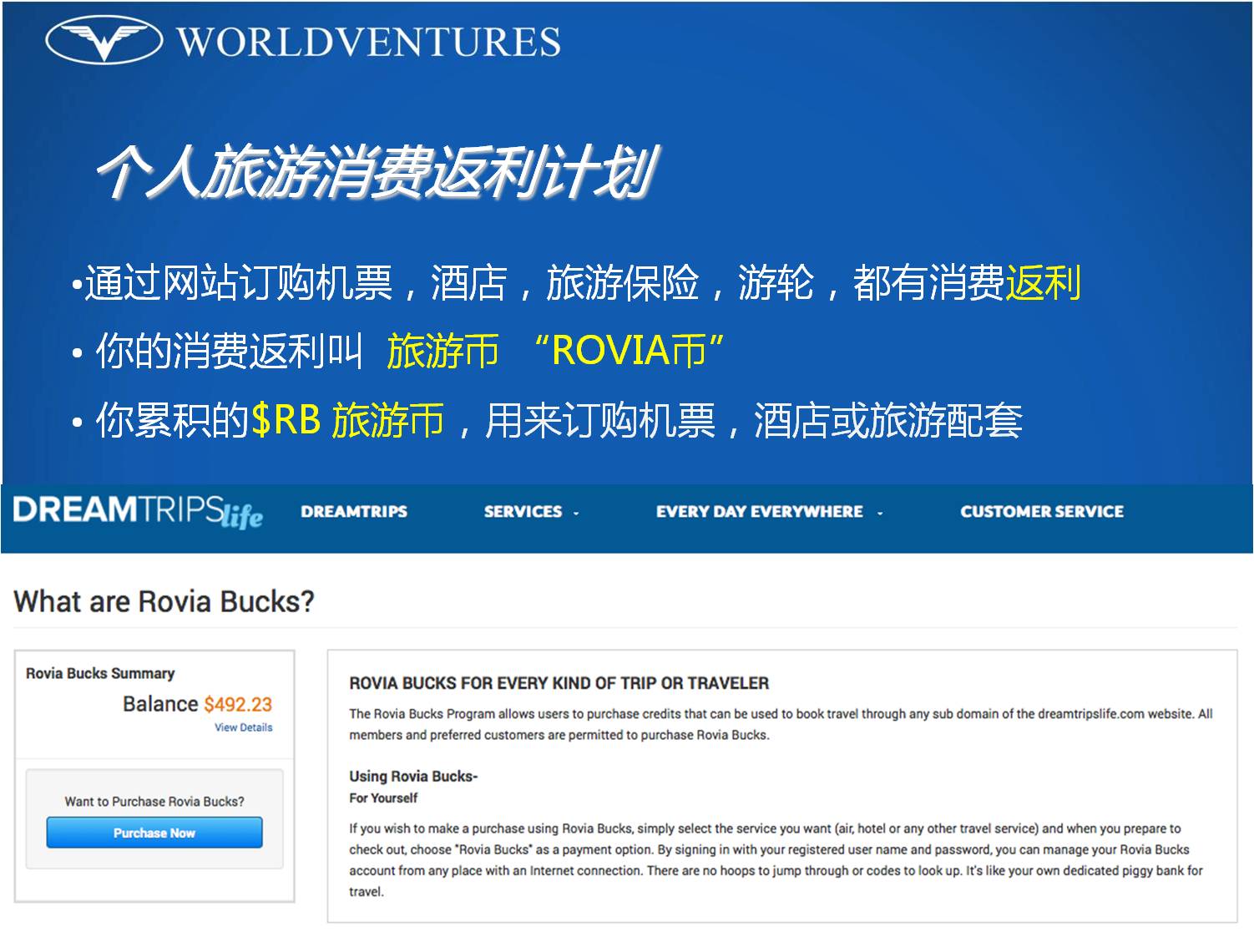This screenshot has width=1254, height=952.
Task: Click the Balance label
Action: pos(160,704)
